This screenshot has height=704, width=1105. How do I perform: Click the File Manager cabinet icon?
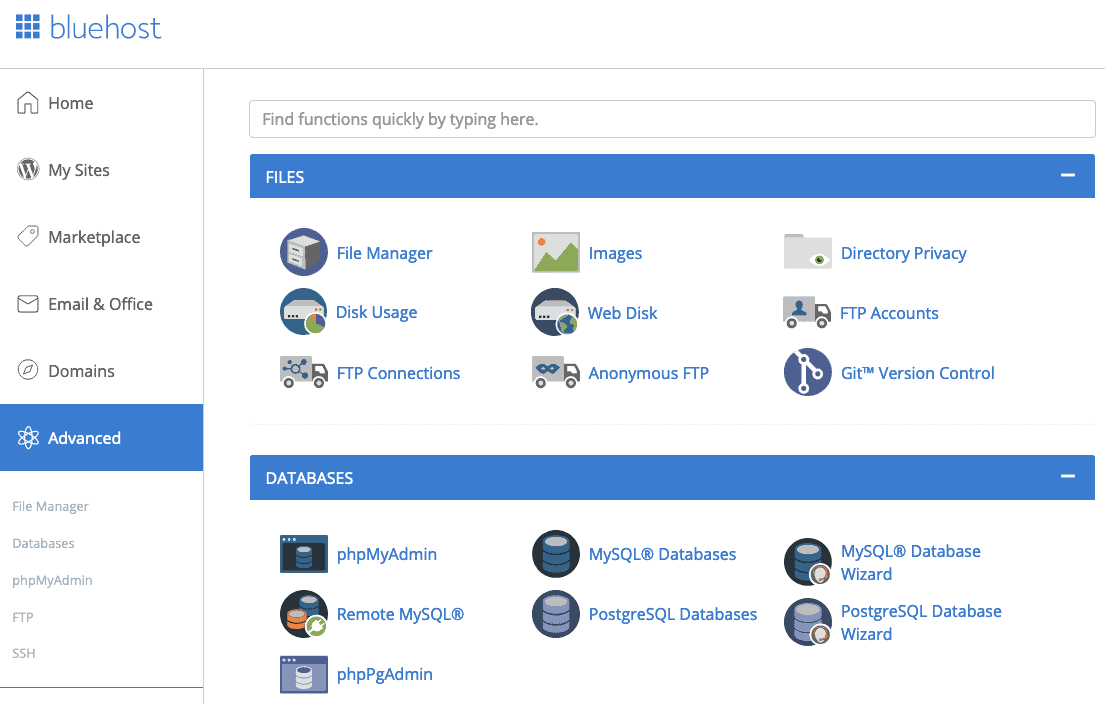304,252
